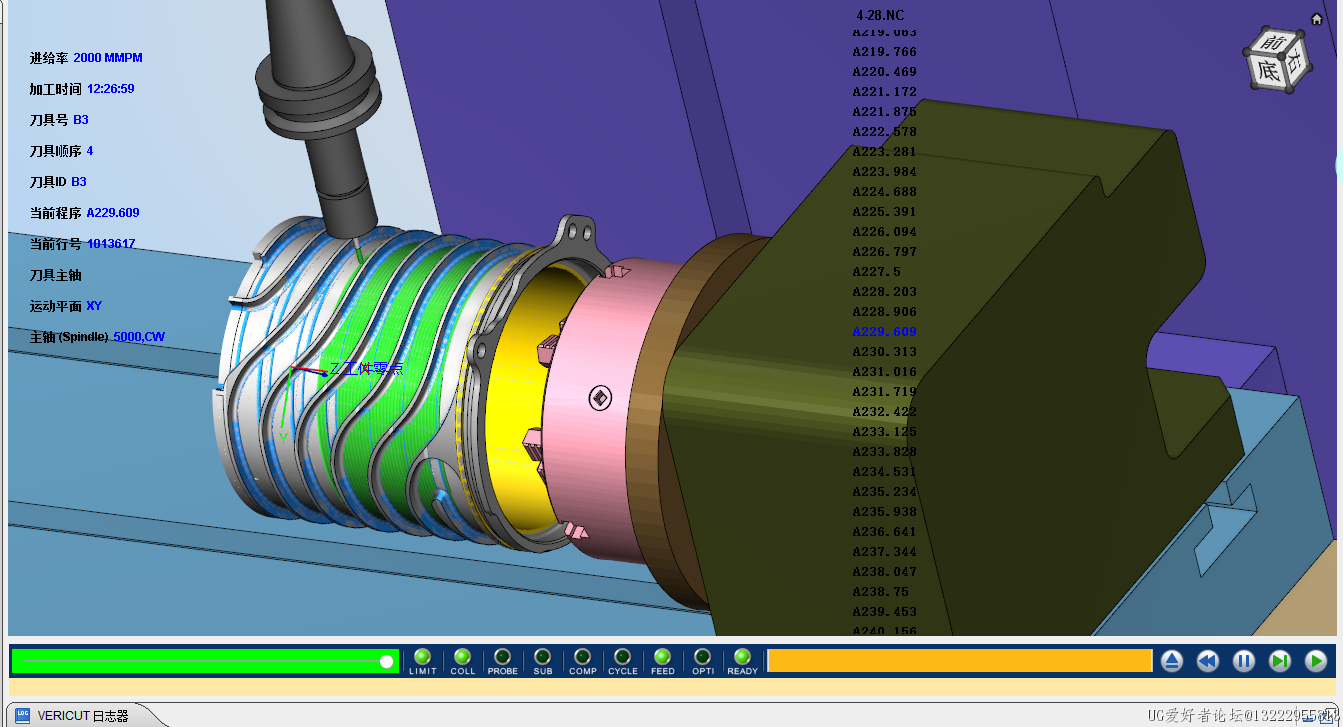The height and width of the screenshot is (727, 1343).
Task: Click NC line A230.313
Action: click(x=884, y=352)
